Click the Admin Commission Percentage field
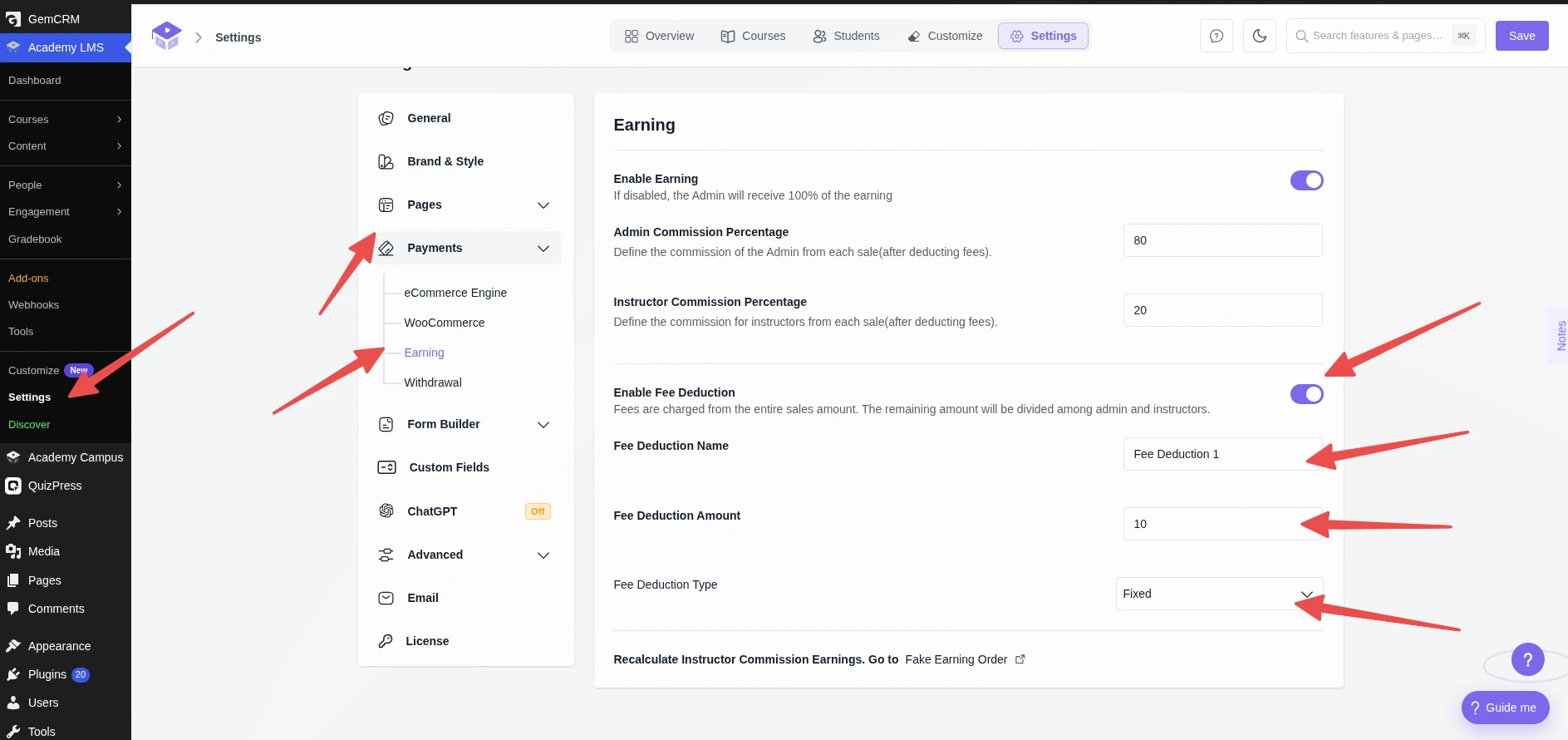Image resolution: width=1568 pixels, height=740 pixels. pos(1222,240)
